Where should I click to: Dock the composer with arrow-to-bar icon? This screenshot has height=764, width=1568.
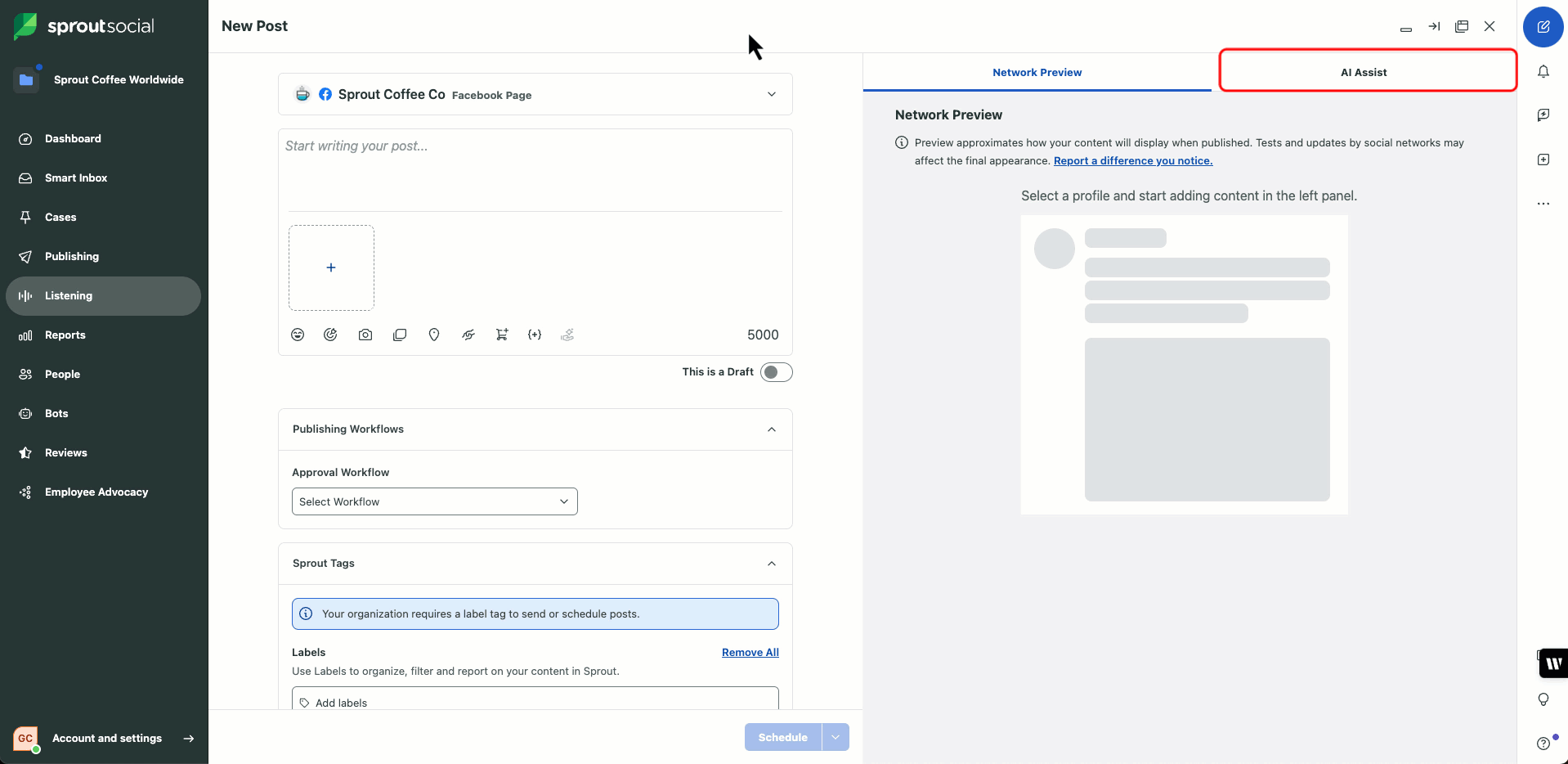point(1434,26)
